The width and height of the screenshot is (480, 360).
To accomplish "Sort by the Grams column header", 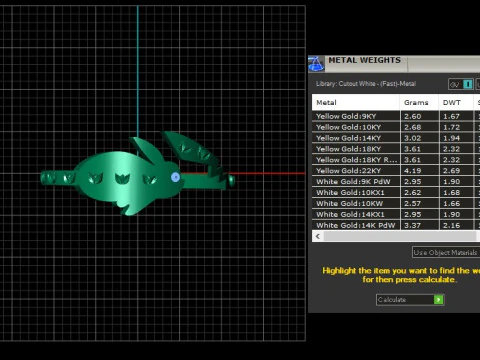I will pyautogui.click(x=419, y=102).
